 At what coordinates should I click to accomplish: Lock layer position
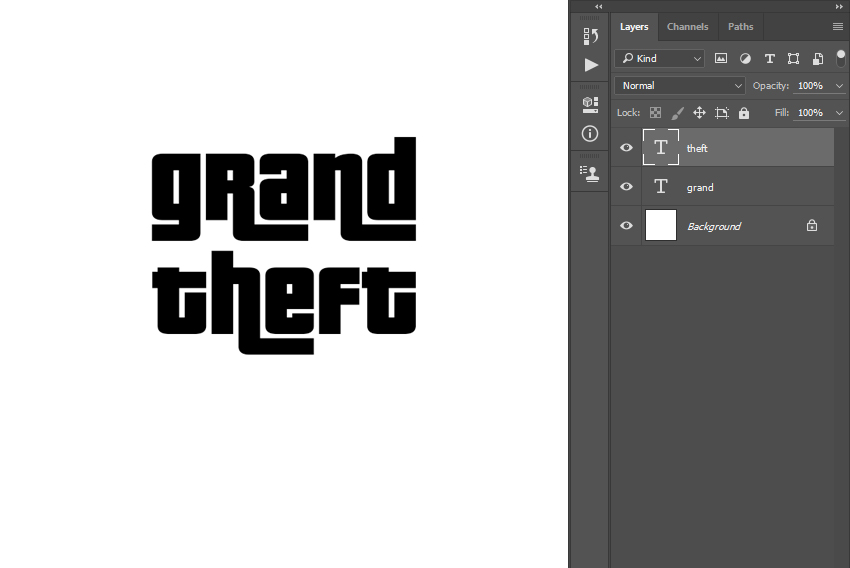pyautogui.click(x=699, y=113)
